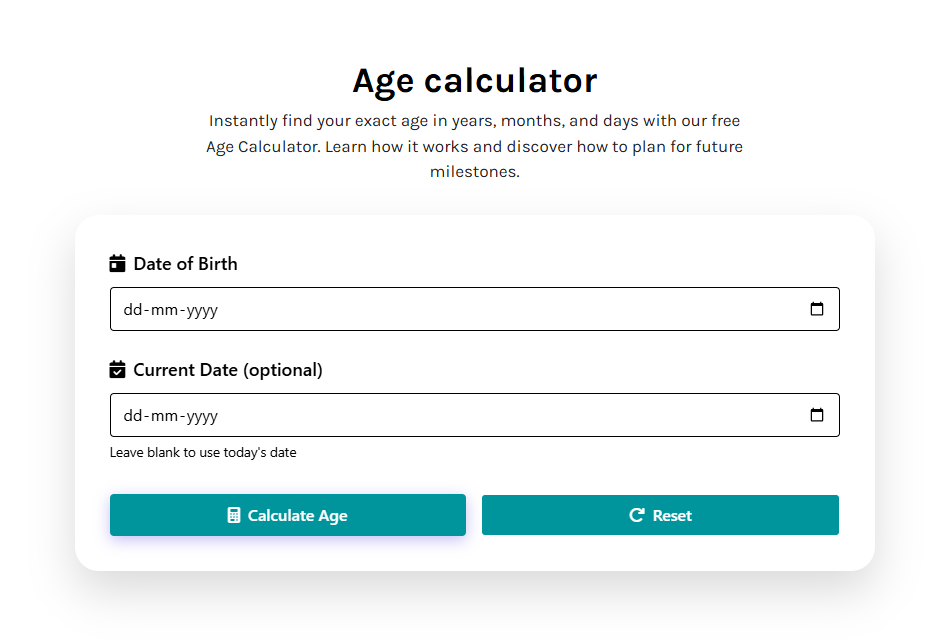The image size is (938, 644).
Task: Click the circular arrow icon in Reset button
Action: 636,515
